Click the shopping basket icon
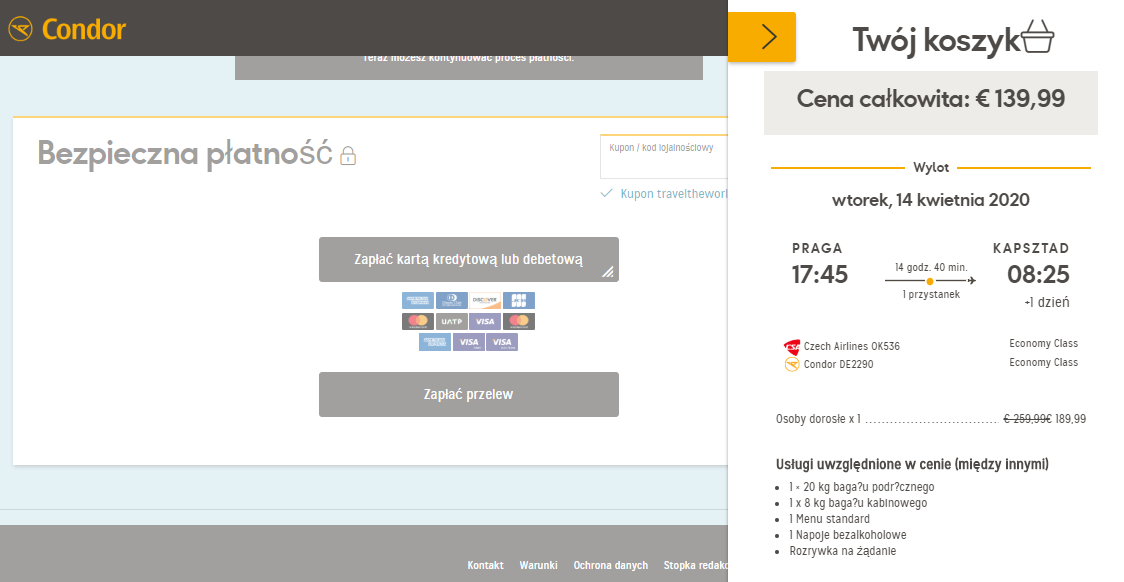The image size is (1124, 582). [1037, 37]
